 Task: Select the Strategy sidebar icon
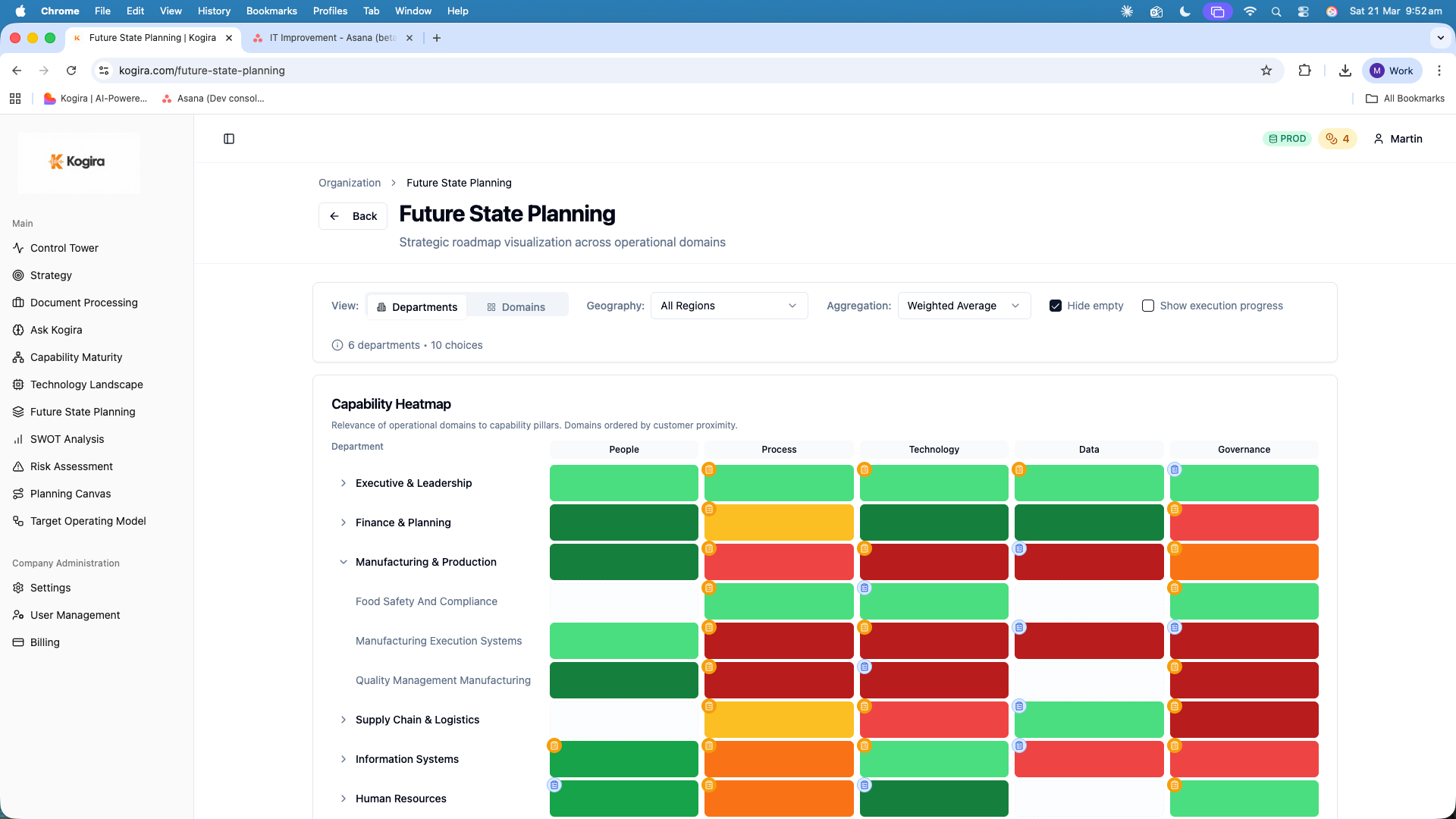(x=51, y=275)
